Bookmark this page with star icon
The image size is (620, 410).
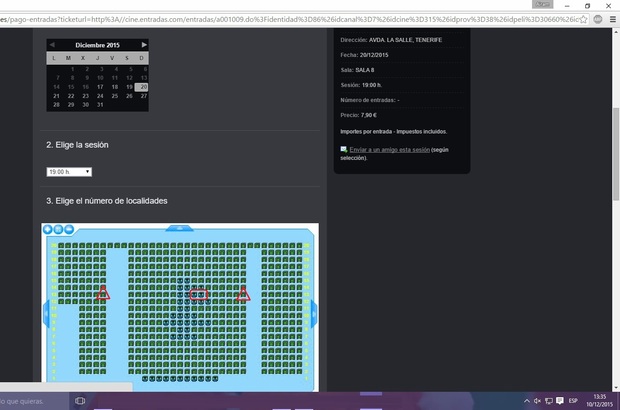point(582,18)
